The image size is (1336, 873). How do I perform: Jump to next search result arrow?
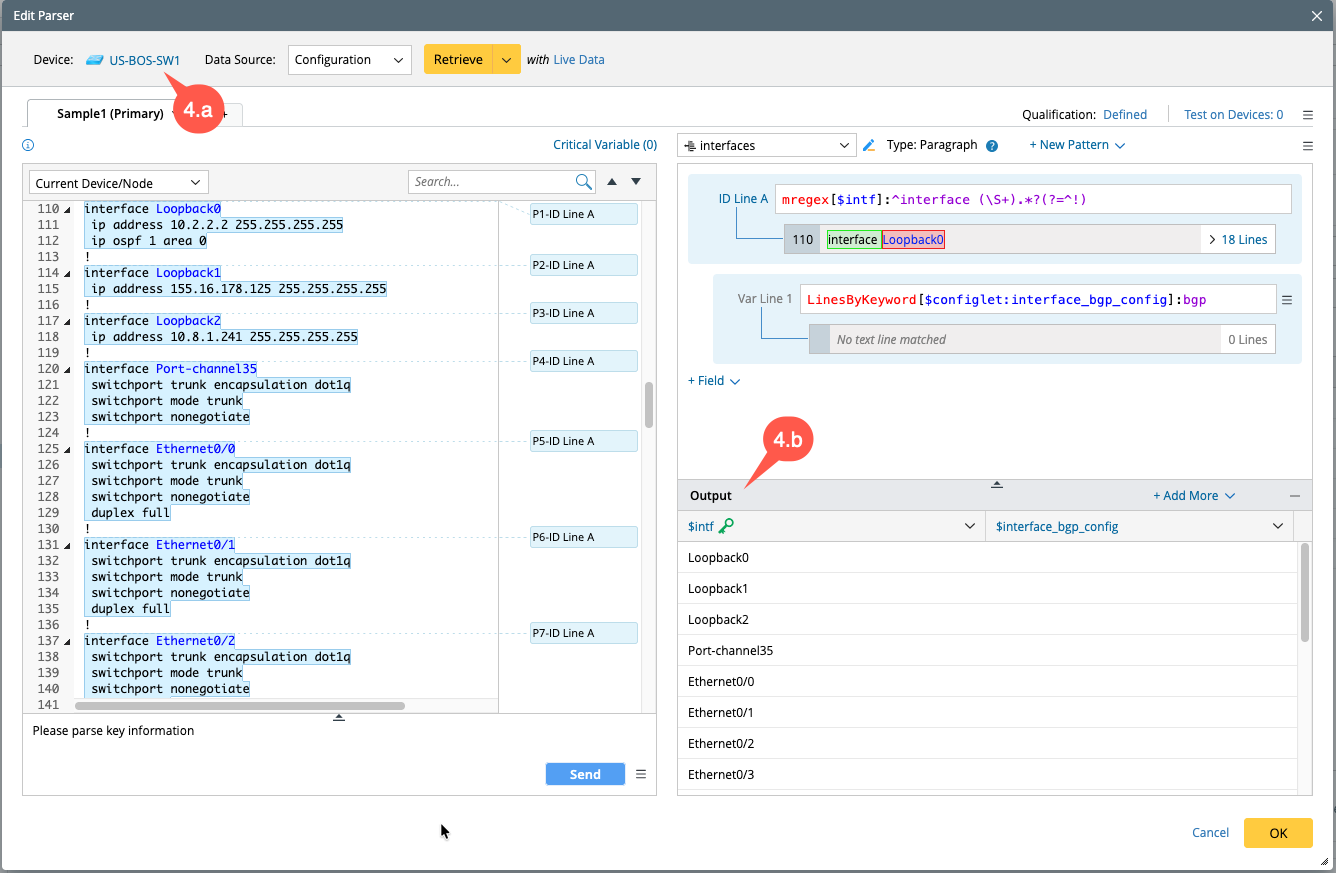pyautogui.click(x=636, y=182)
